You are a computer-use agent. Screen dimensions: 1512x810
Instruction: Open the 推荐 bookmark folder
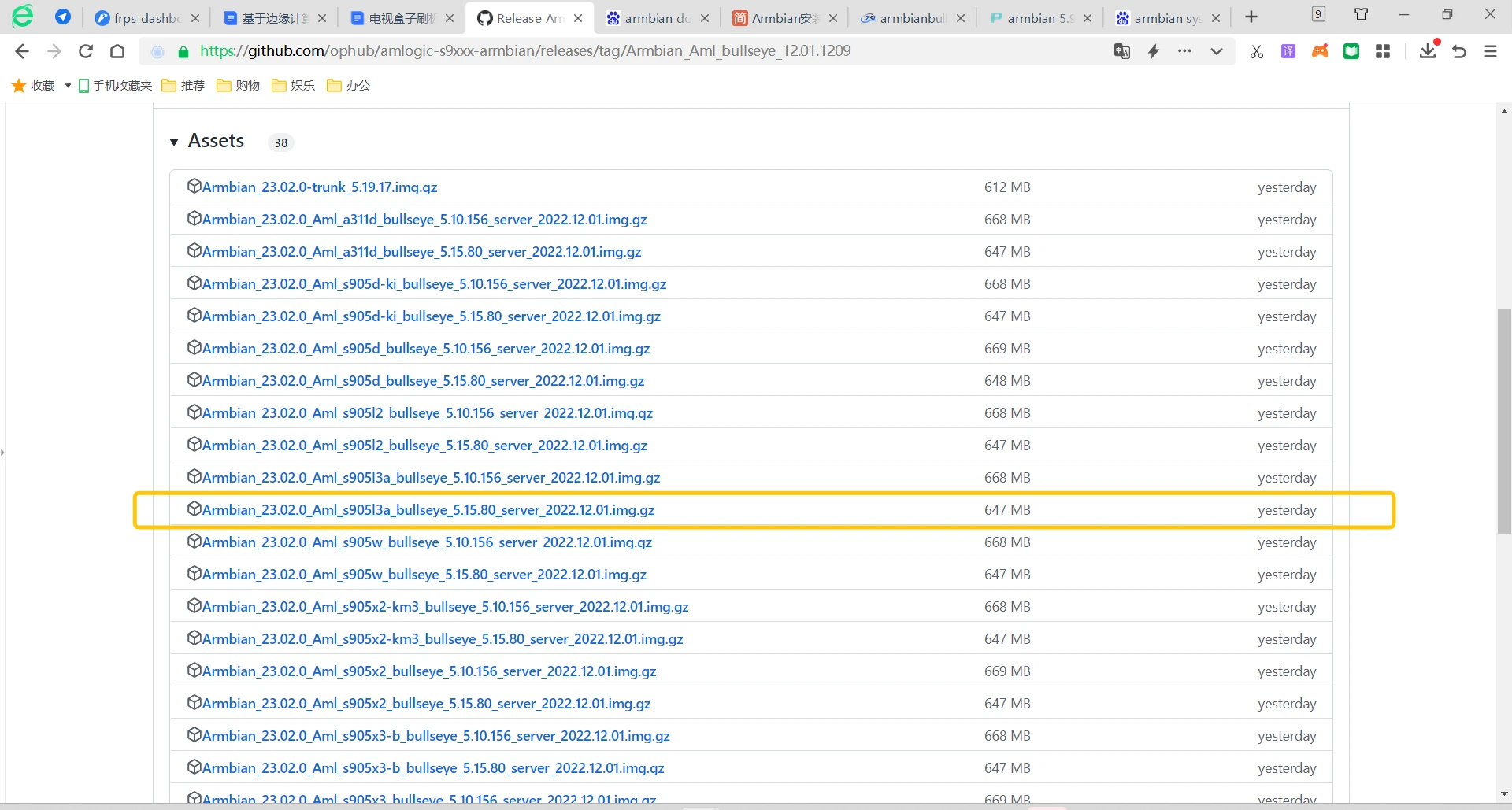coord(183,85)
